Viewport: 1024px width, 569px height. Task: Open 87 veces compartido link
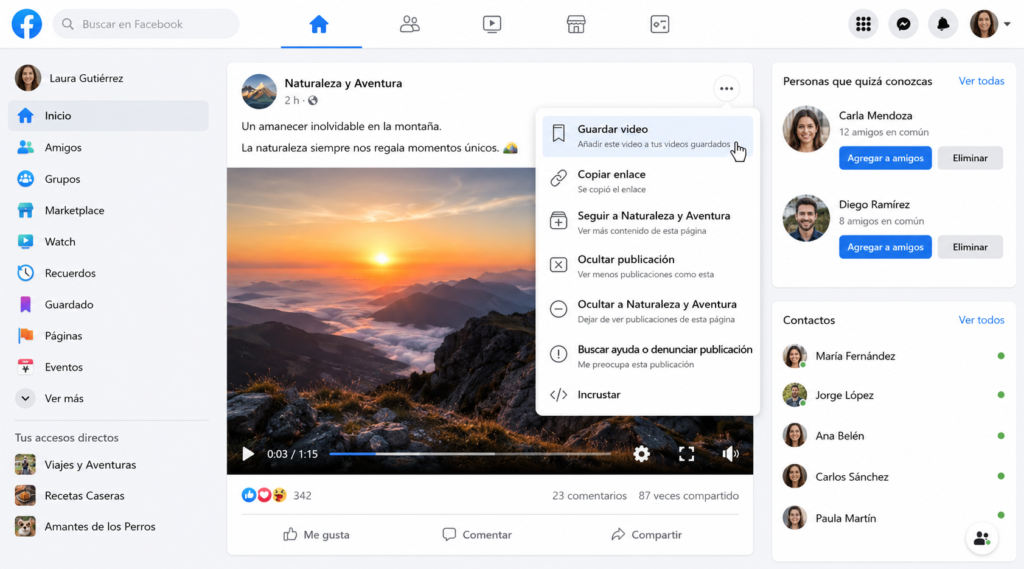(689, 496)
